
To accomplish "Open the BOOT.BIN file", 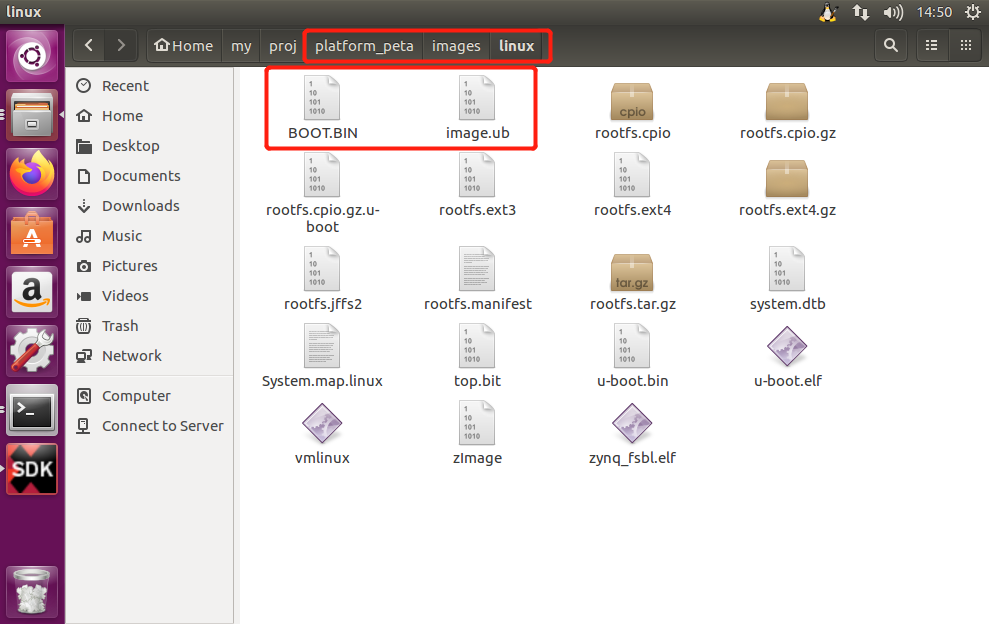I will click(x=322, y=98).
